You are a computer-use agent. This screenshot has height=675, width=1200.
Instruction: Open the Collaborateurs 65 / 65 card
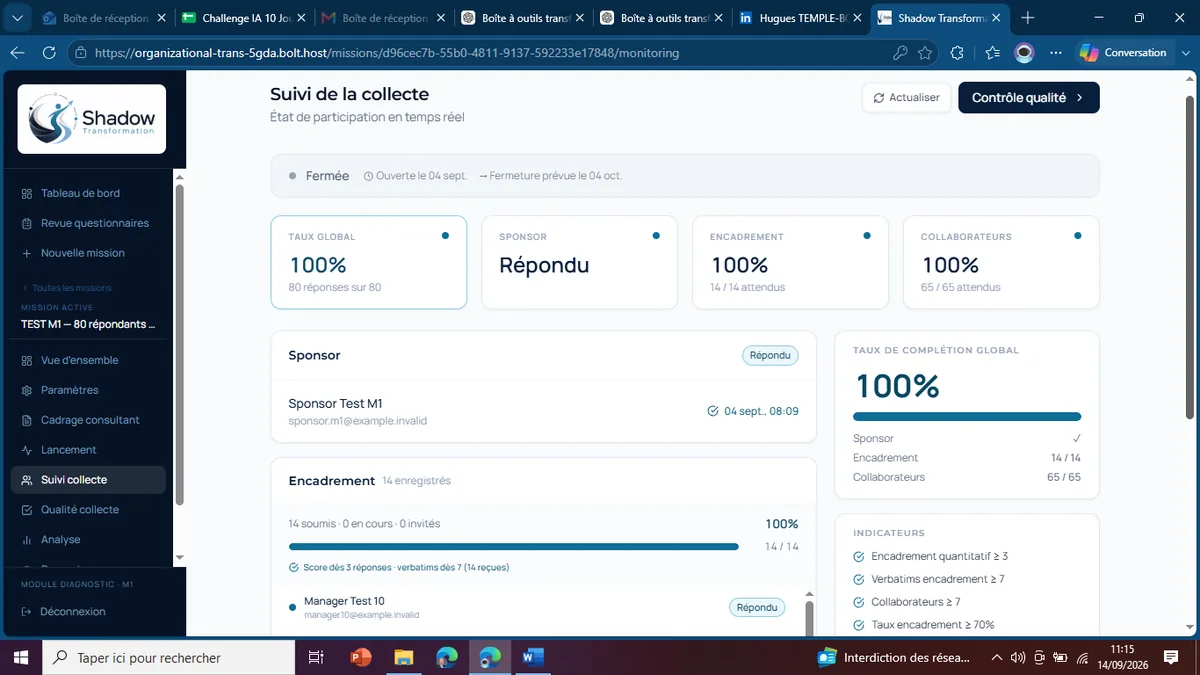[x=1001, y=262]
